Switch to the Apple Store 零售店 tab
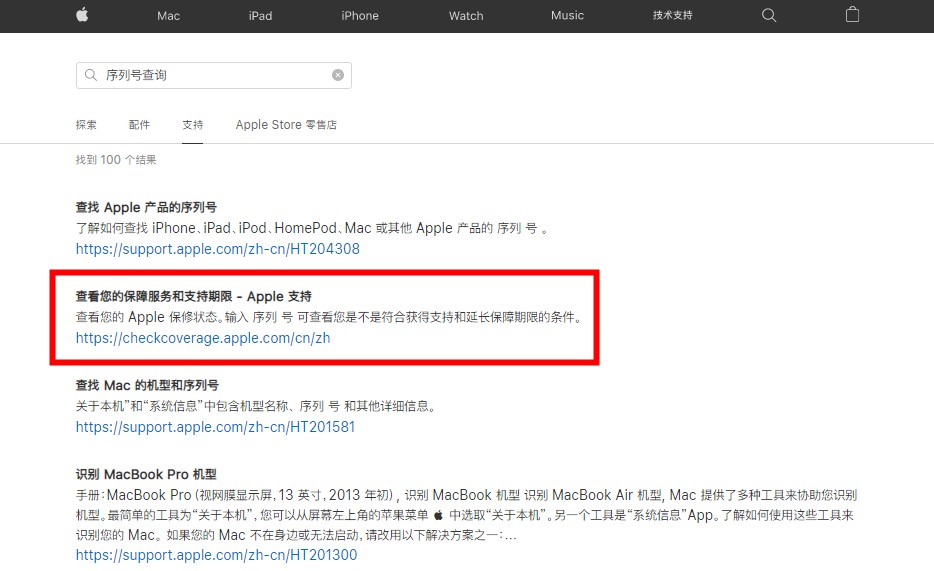The width and height of the screenshot is (934, 571). (x=286, y=124)
